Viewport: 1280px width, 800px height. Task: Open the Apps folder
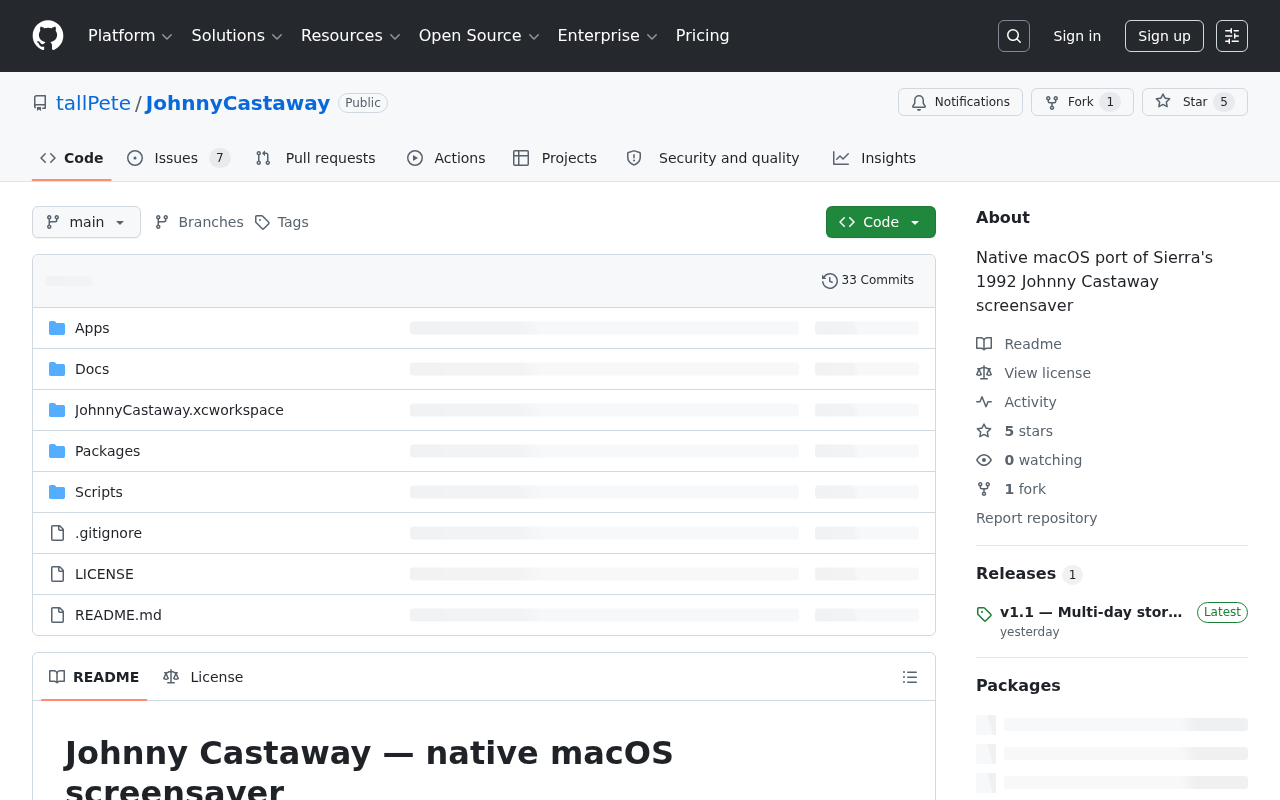tap(92, 328)
